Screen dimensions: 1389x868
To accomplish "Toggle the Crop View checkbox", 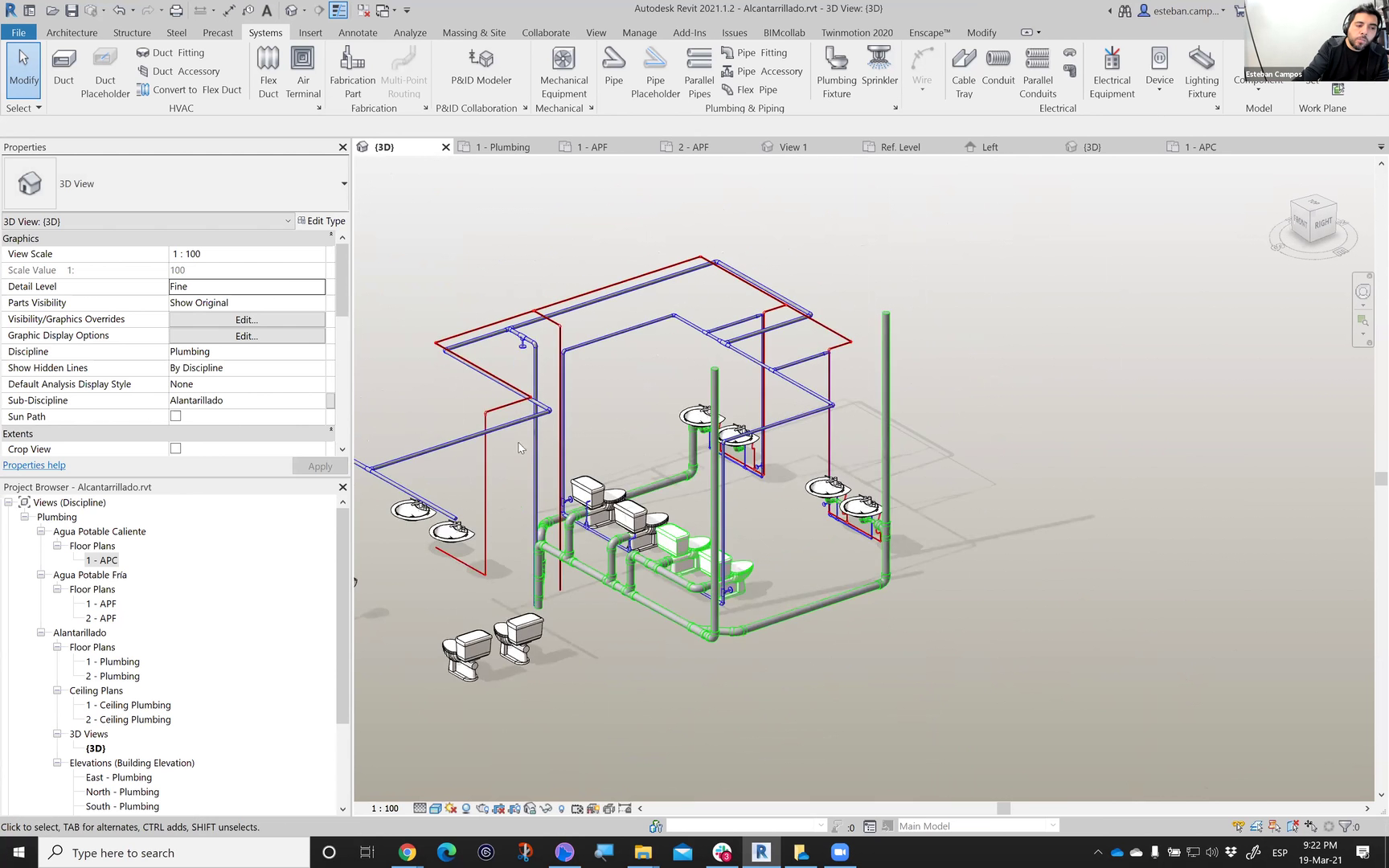I will [175, 448].
